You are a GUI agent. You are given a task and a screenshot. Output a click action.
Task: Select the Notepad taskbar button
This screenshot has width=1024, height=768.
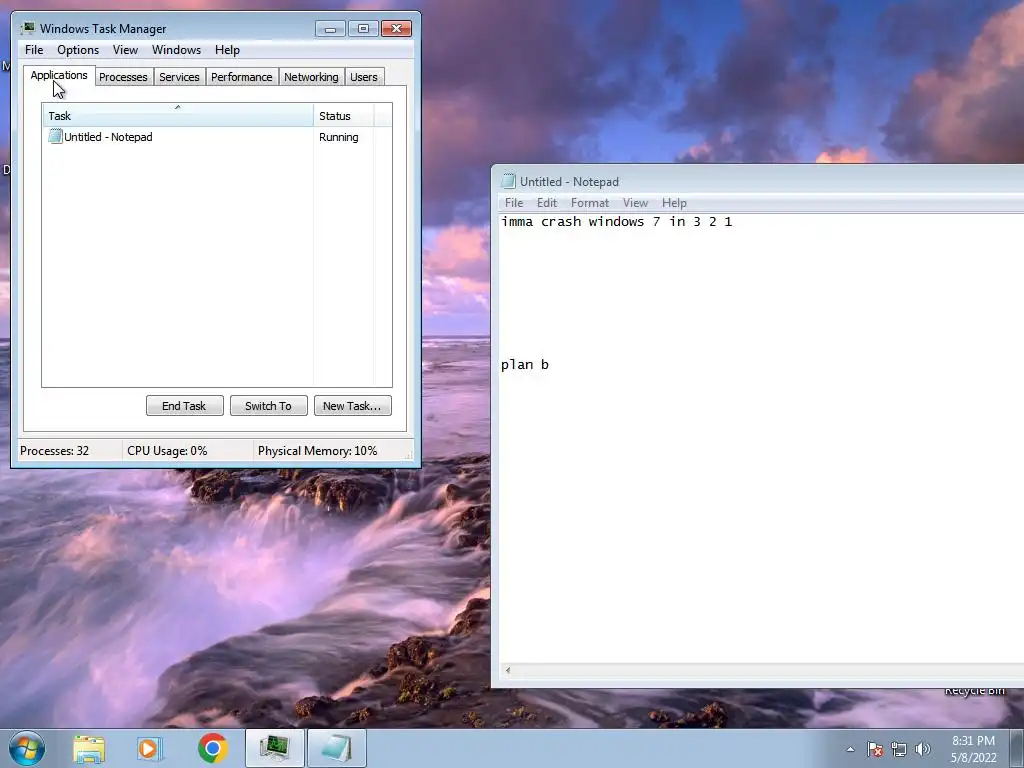[x=336, y=748]
